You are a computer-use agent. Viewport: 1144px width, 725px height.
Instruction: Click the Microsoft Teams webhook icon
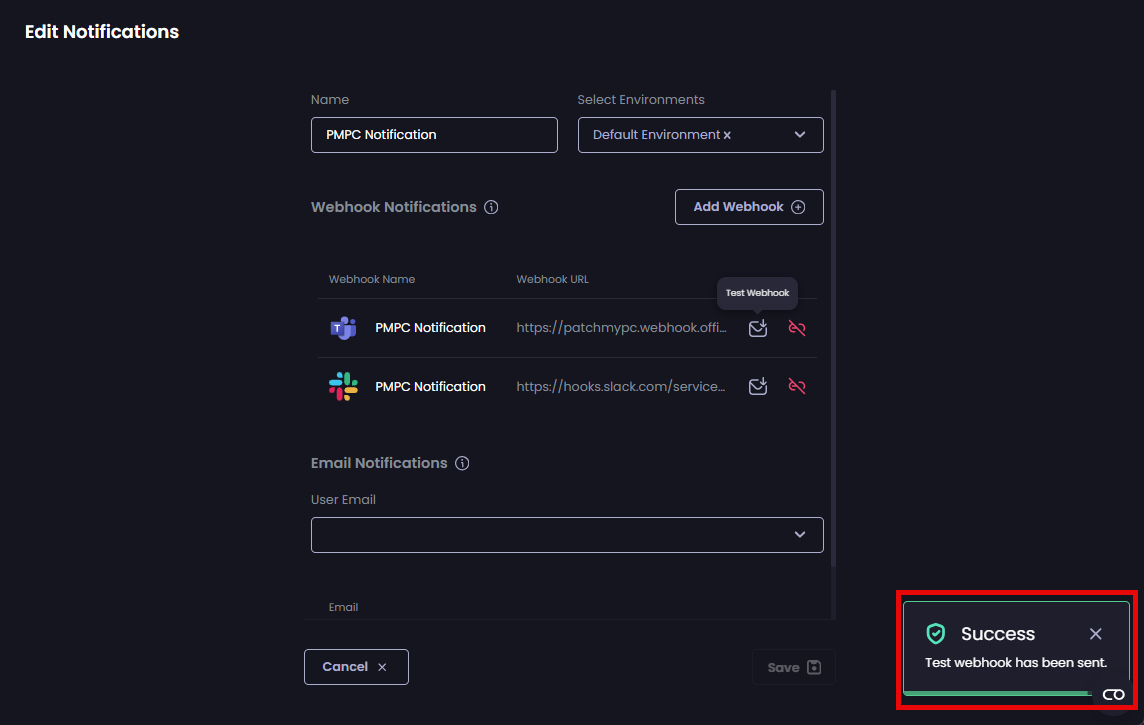[x=343, y=327]
